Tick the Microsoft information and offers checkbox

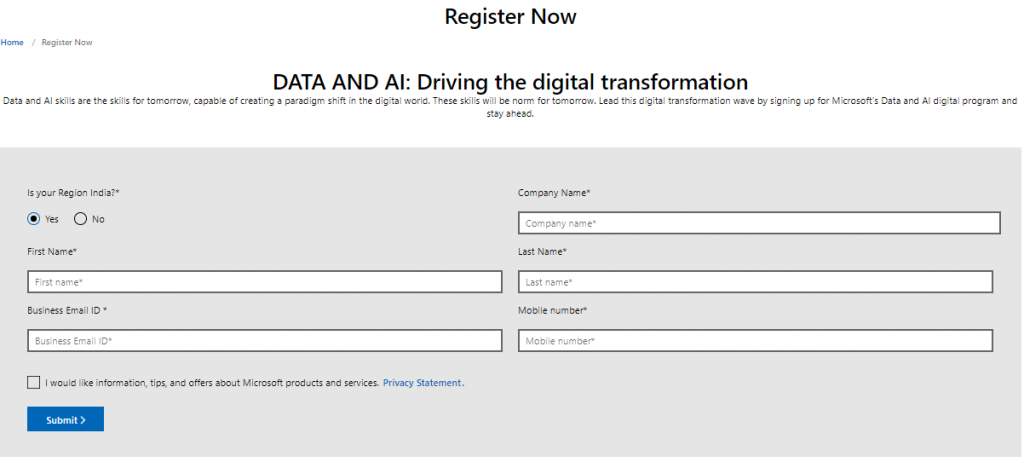(x=33, y=382)
